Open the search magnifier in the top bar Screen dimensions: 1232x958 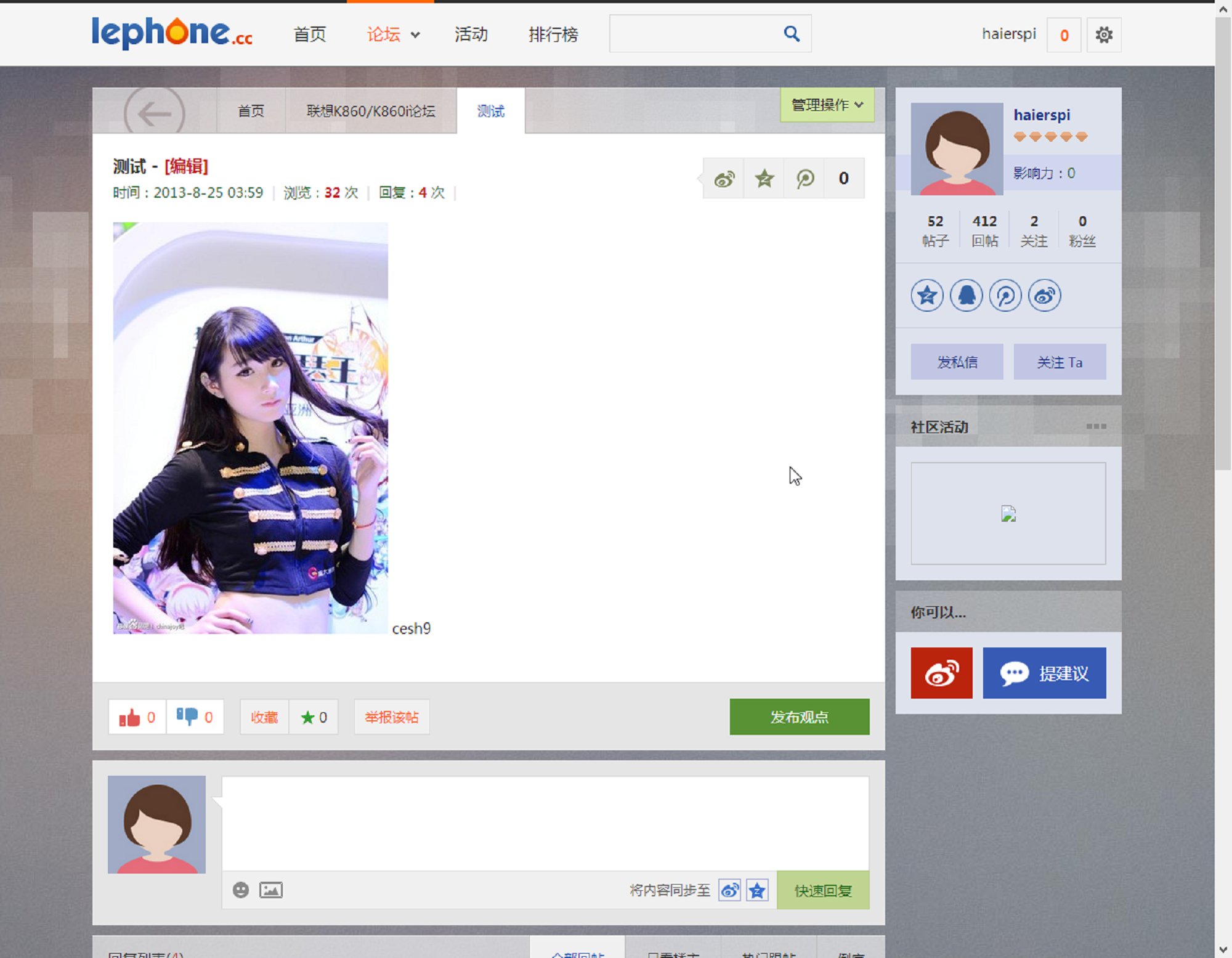[791, 33]
